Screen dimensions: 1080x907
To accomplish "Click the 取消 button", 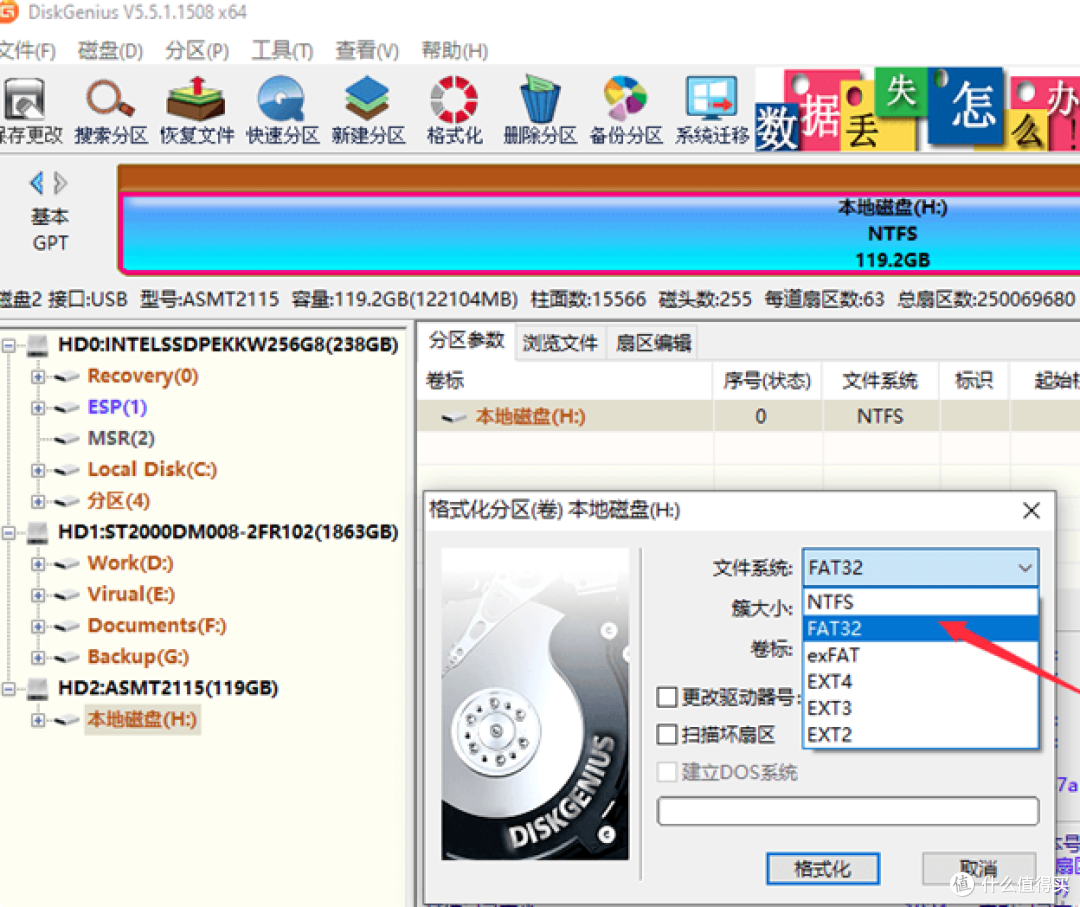I will coord(979,869).
